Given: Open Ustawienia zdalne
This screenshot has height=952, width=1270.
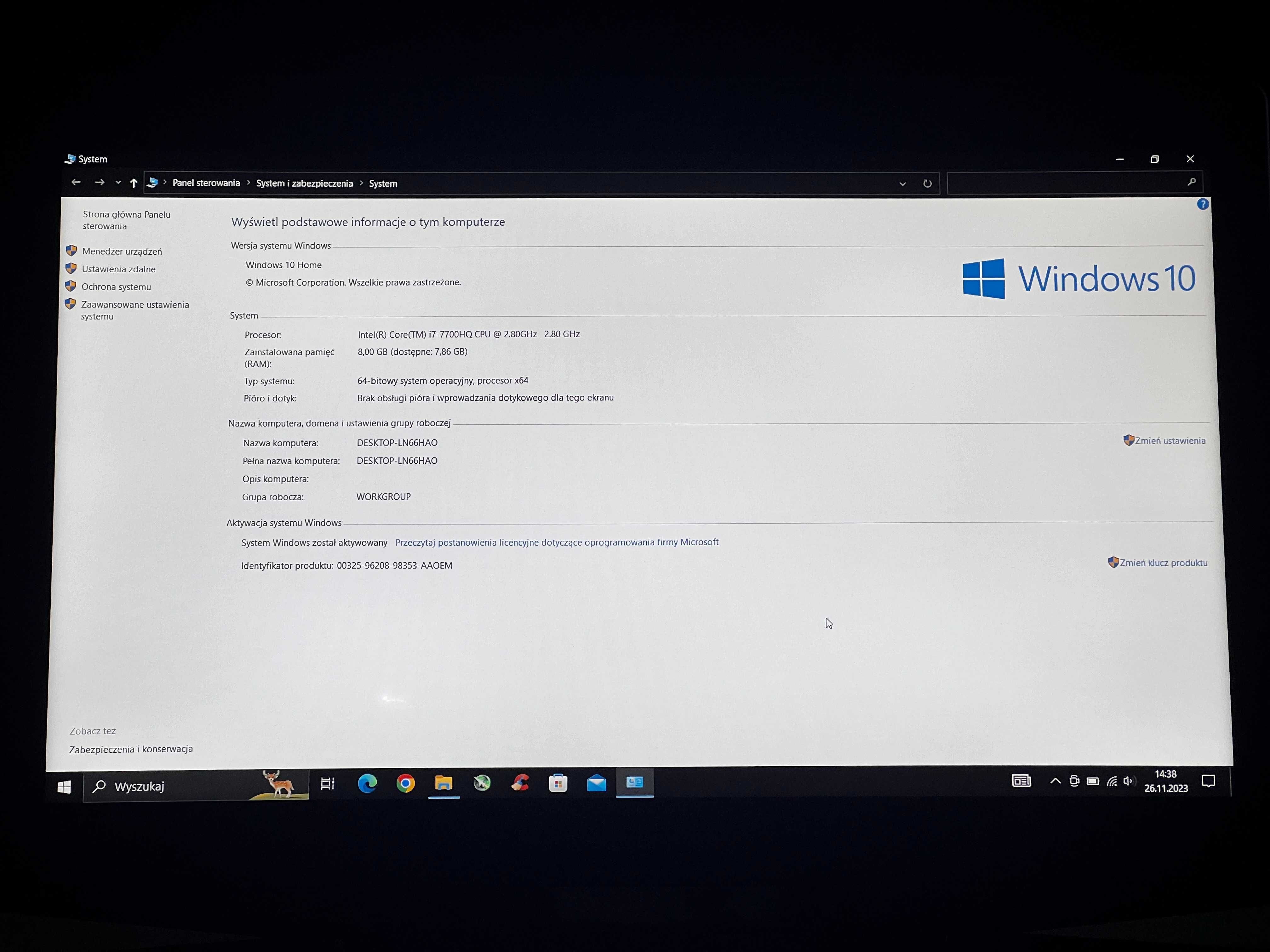Looking at the screenshot, I should click(118, 269).
